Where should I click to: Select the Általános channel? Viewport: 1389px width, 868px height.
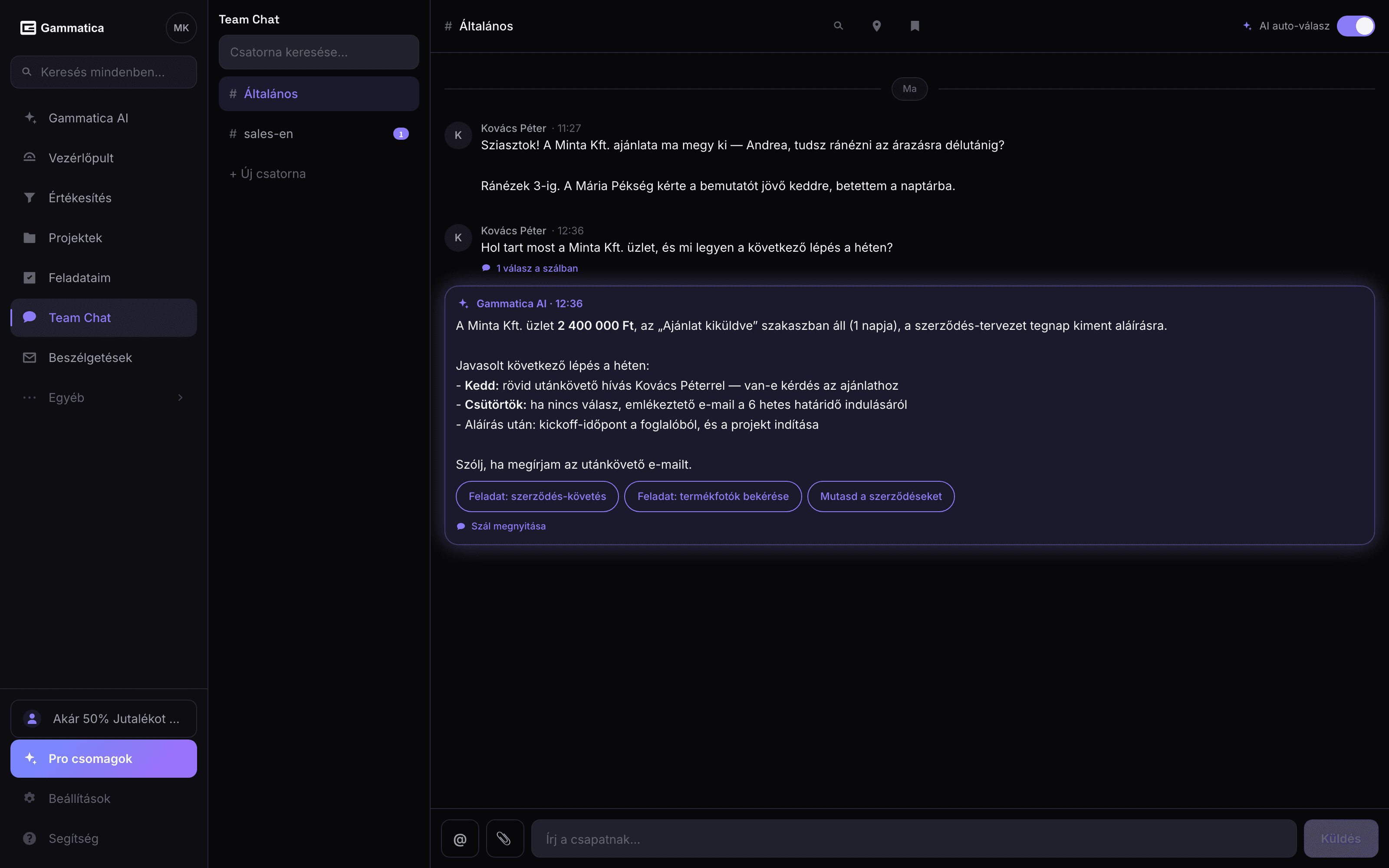coord(319,94)
